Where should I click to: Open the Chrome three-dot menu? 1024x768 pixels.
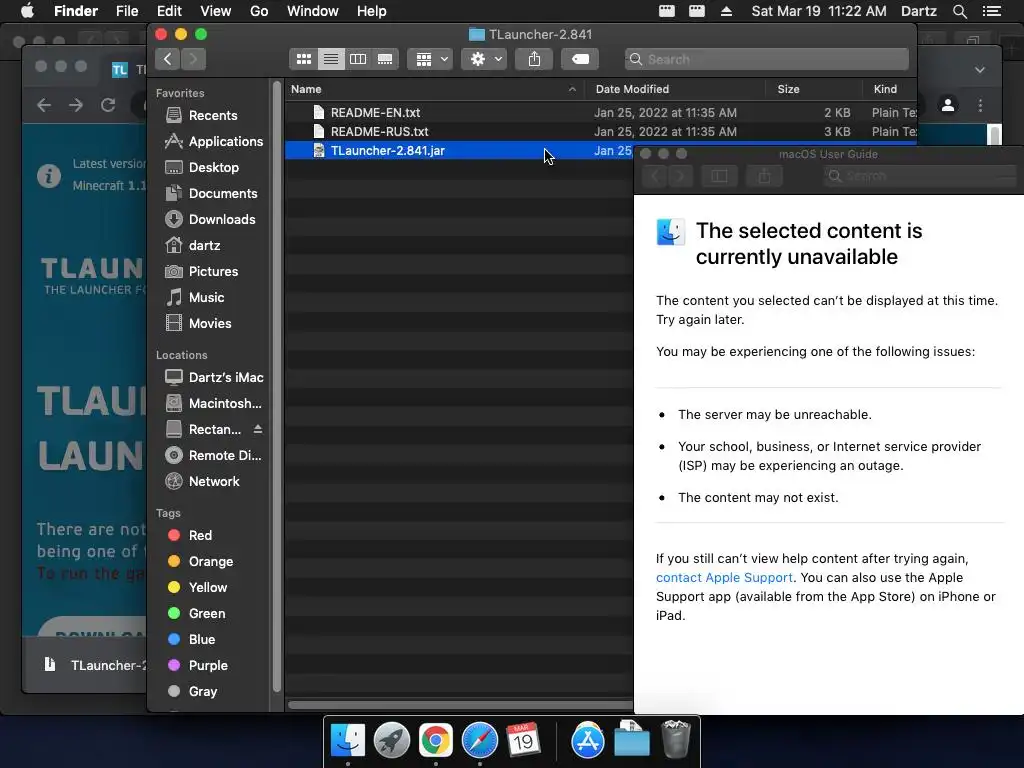click(x=980, y=105)
